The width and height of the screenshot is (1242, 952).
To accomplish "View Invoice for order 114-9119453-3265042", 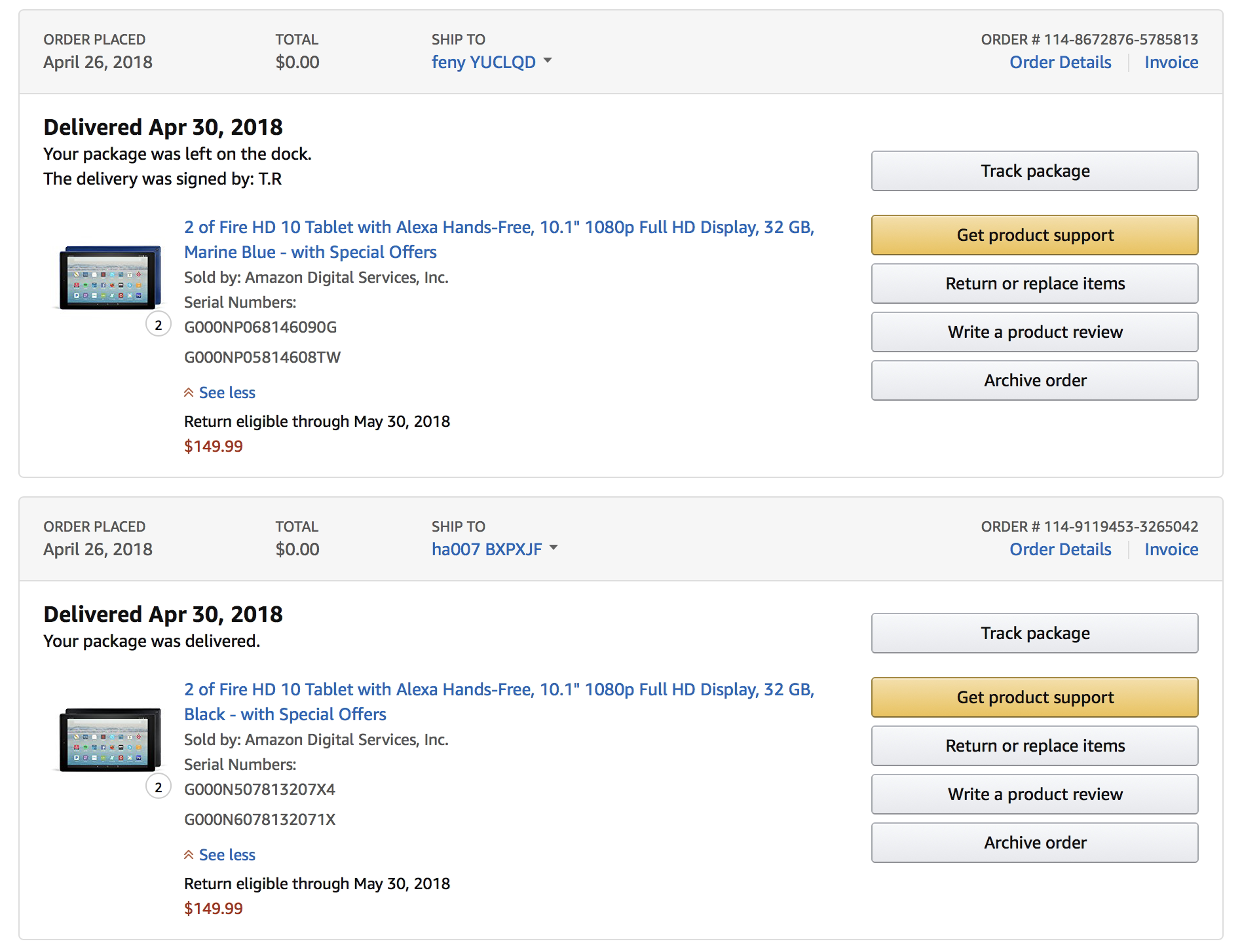I will pos(1171,549).
